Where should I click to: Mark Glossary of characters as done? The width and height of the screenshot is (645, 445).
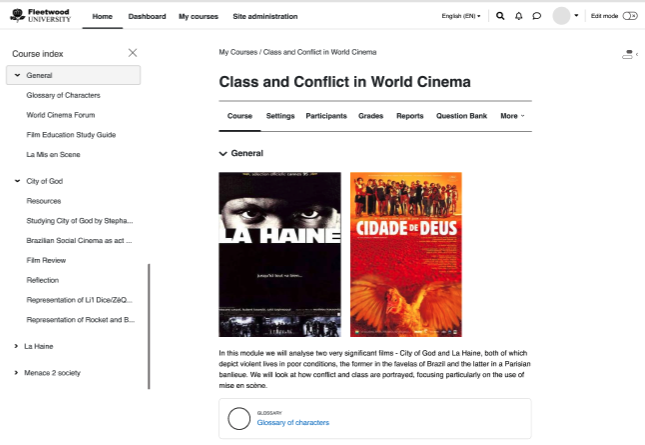pyautogui.click(x=239, y=419)
